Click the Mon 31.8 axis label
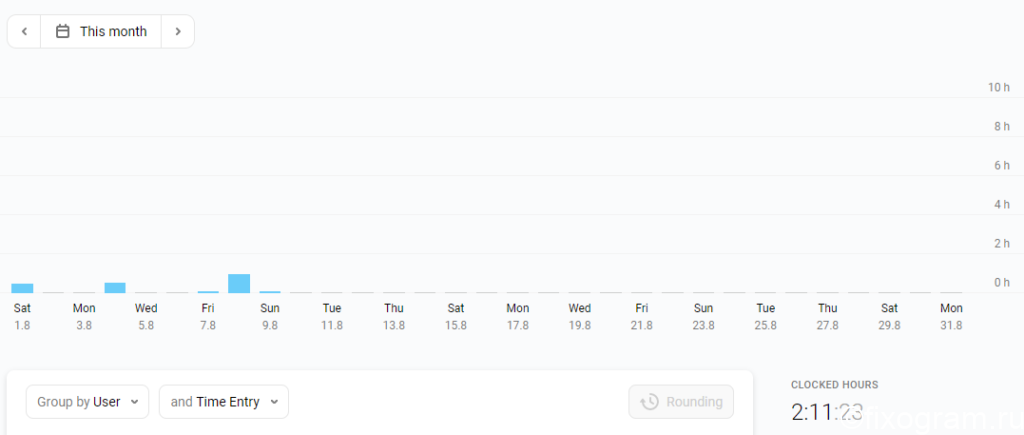This screenshot has height=435, width=1024. click(951, 316)
